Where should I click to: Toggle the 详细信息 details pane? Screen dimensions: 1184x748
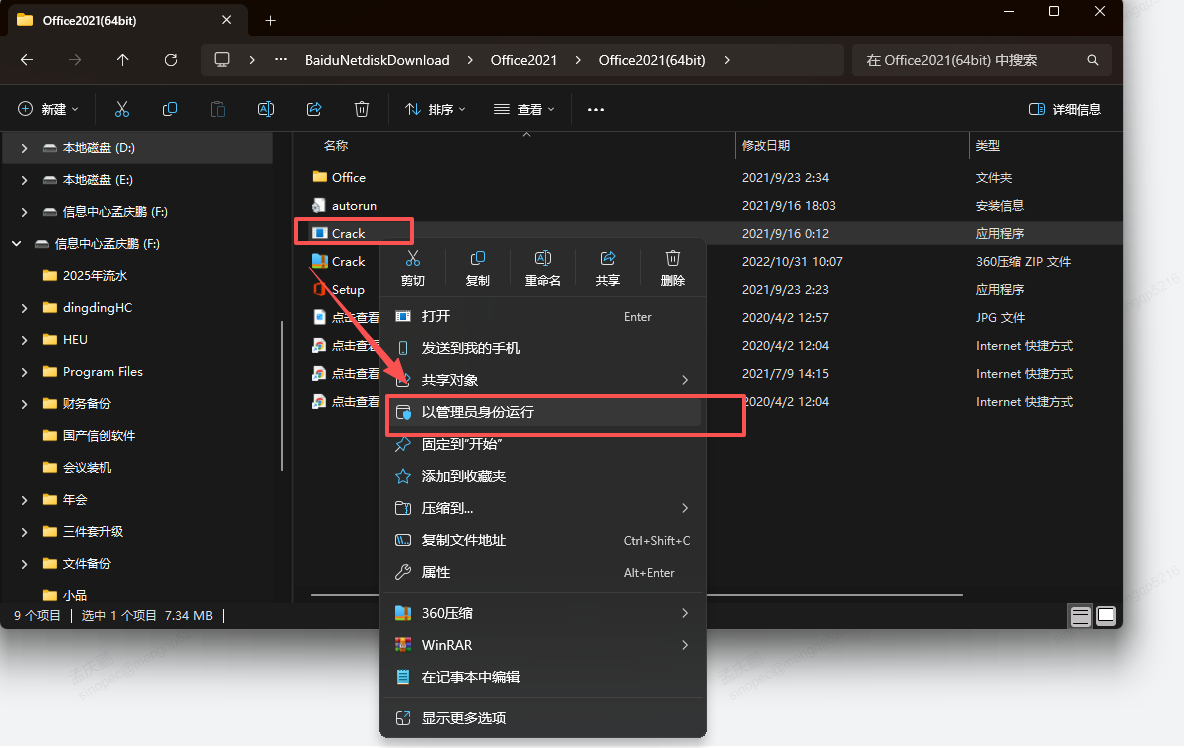pyautogui.click(x=1065, y=109)
